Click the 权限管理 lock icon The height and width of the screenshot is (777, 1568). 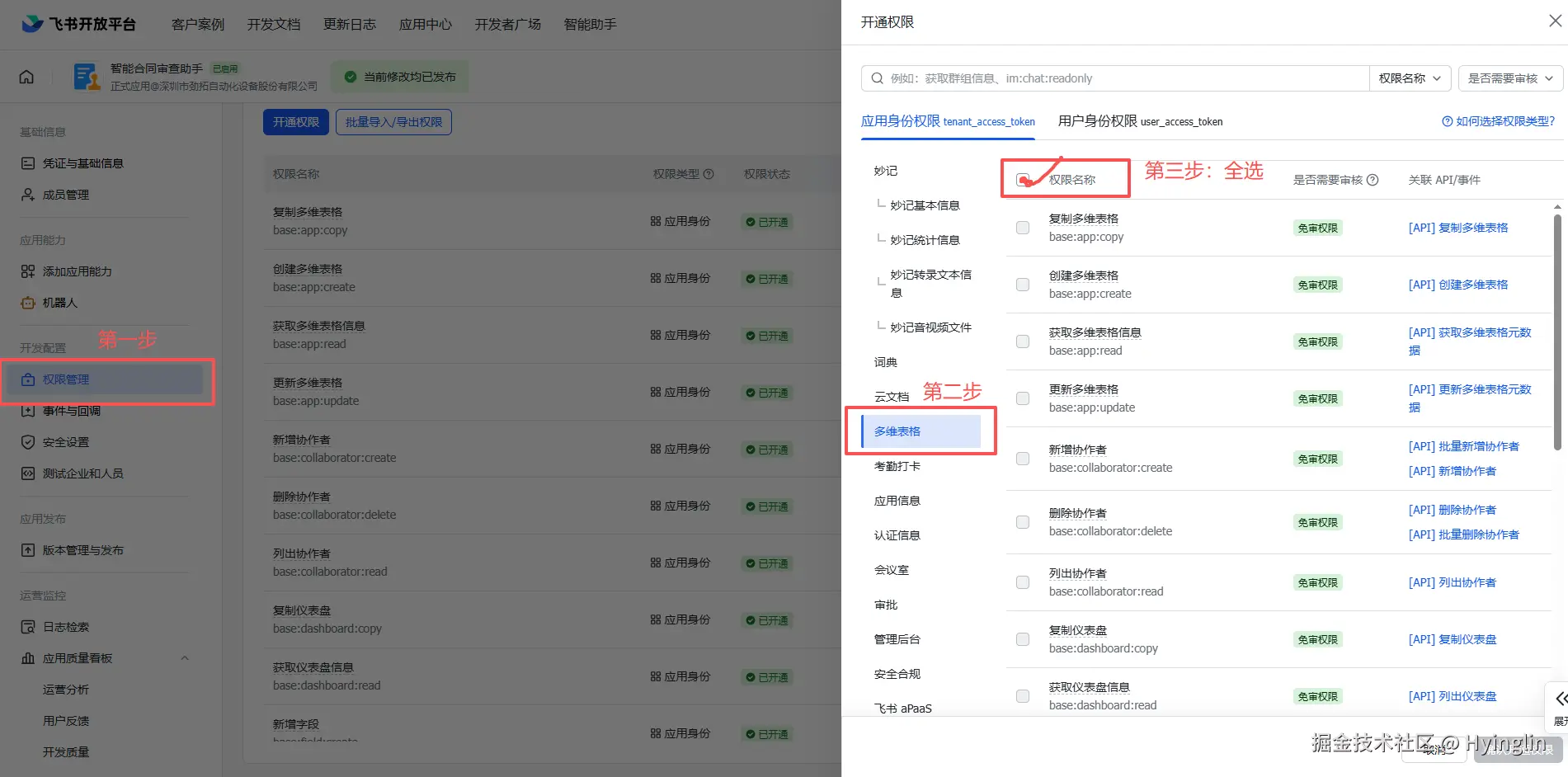[28, 379]
